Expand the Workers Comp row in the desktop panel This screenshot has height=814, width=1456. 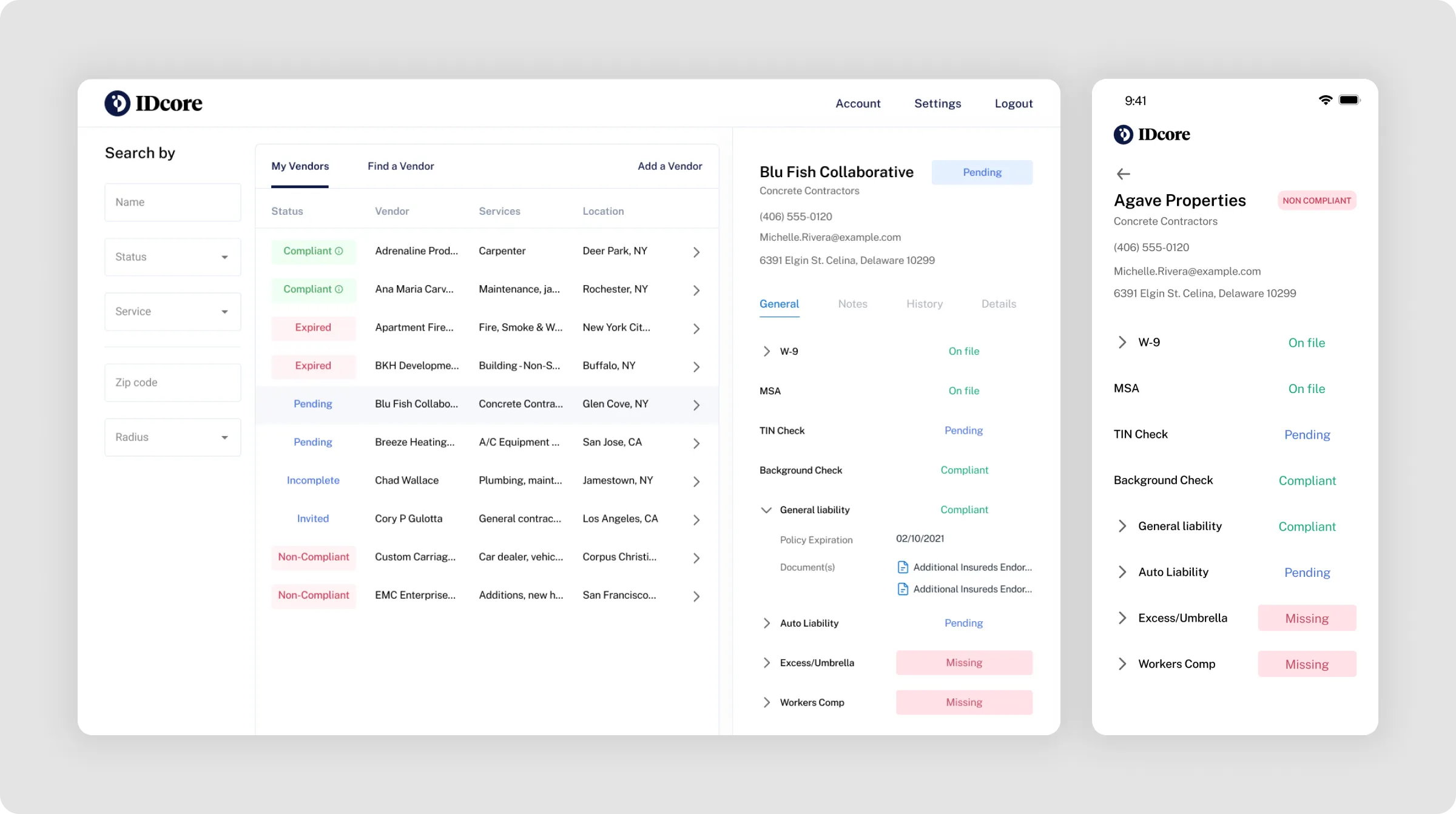pos(766,702)
